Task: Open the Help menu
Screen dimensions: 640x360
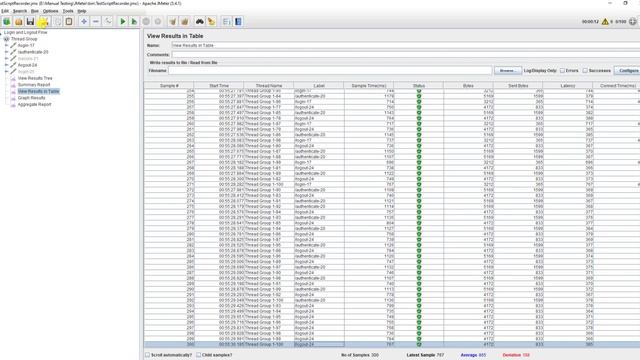Action: (82, 11)
